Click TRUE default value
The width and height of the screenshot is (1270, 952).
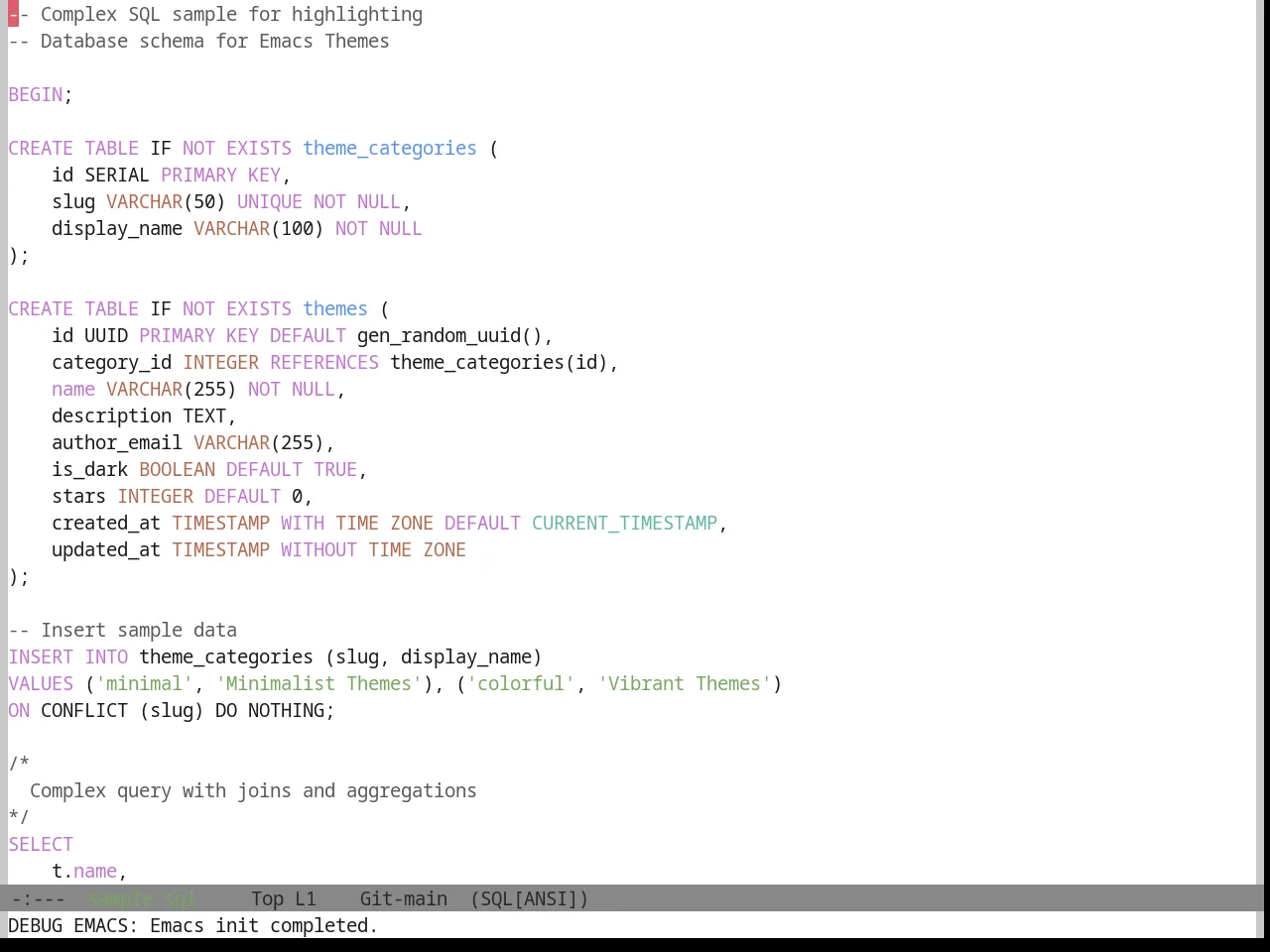tap(335, 469)
